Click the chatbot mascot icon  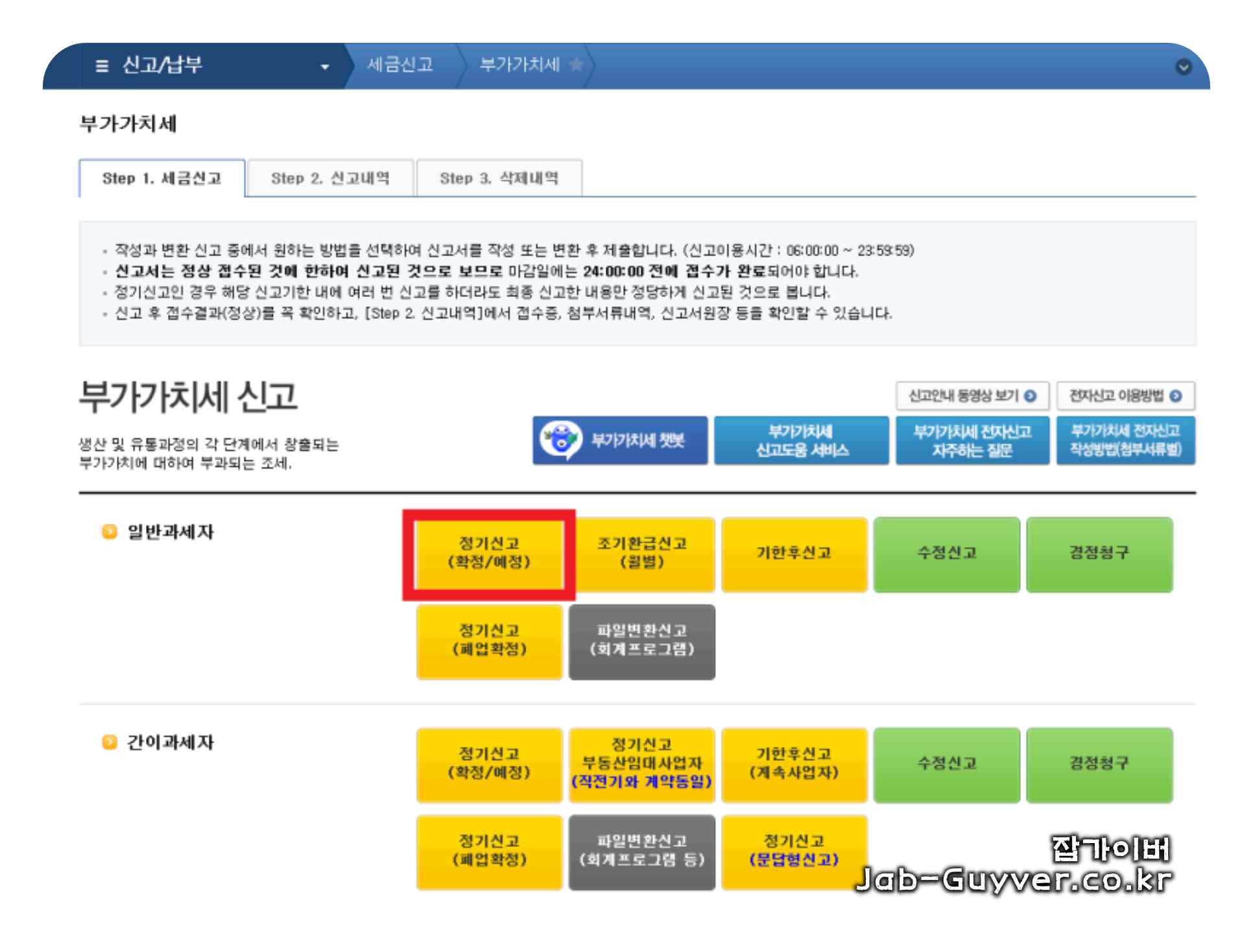561,440
